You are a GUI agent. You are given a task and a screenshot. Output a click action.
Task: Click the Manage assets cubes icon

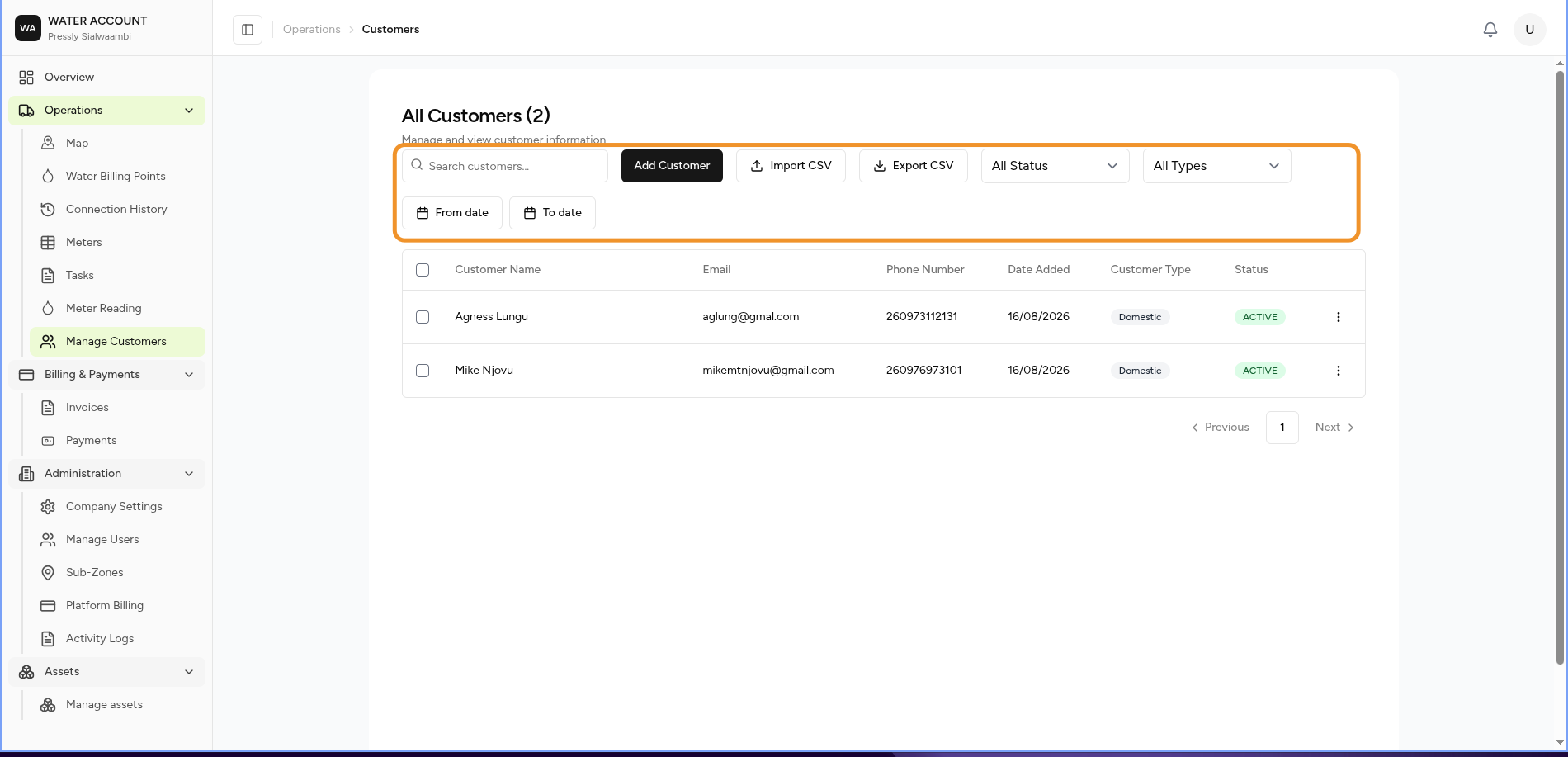coord(48,704)
